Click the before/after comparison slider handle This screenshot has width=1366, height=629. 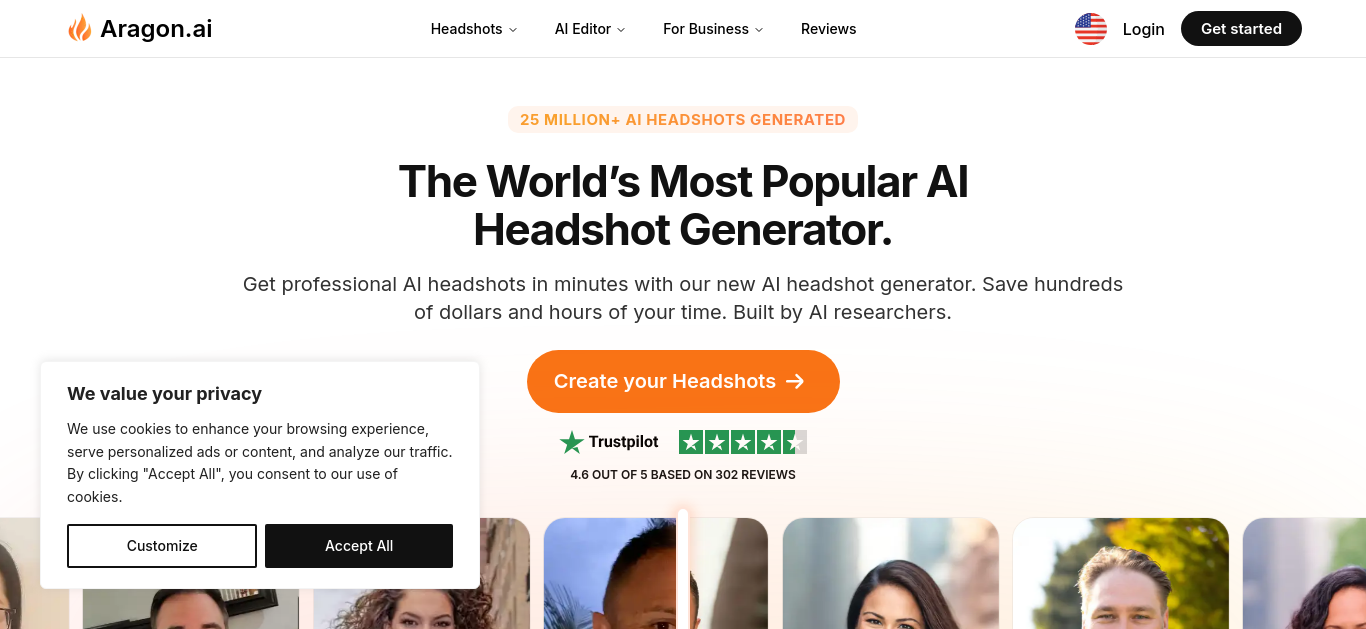683,569
